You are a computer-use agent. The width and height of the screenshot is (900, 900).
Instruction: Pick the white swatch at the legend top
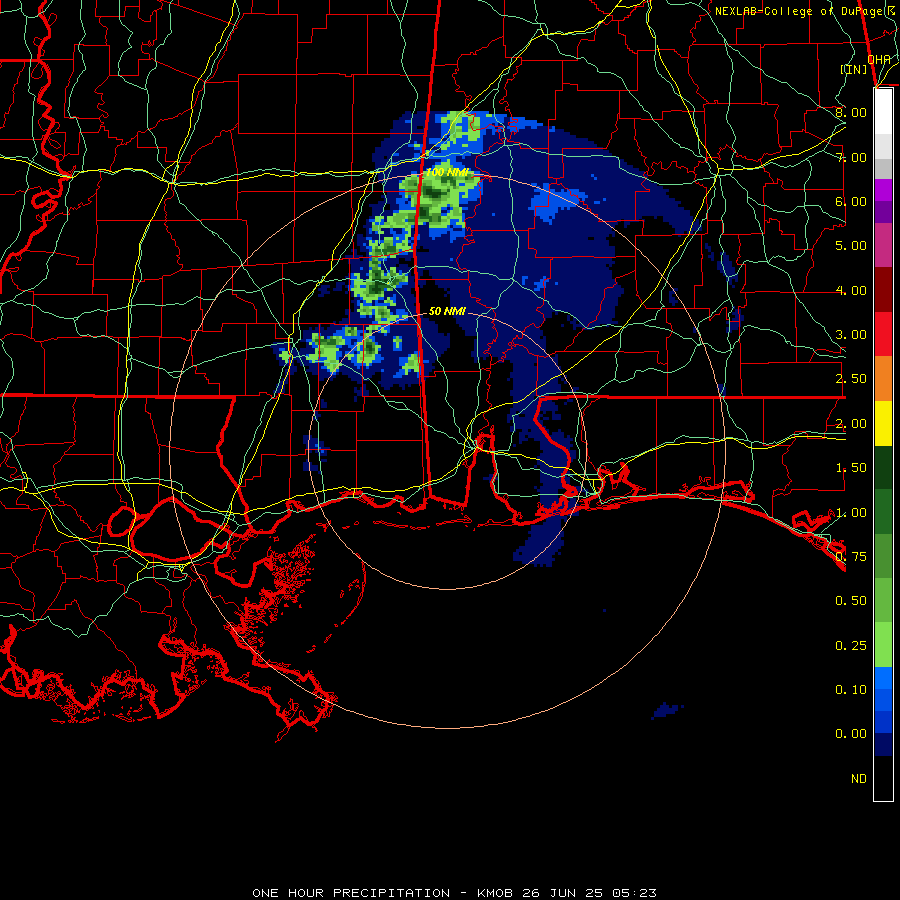883,112
